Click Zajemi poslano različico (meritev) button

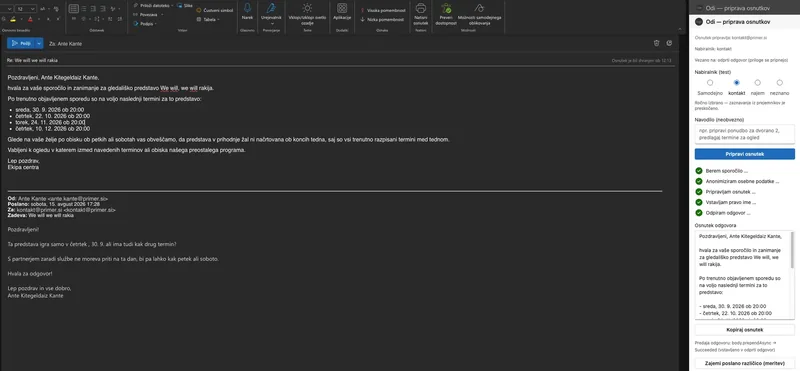[x=745, y=363]
